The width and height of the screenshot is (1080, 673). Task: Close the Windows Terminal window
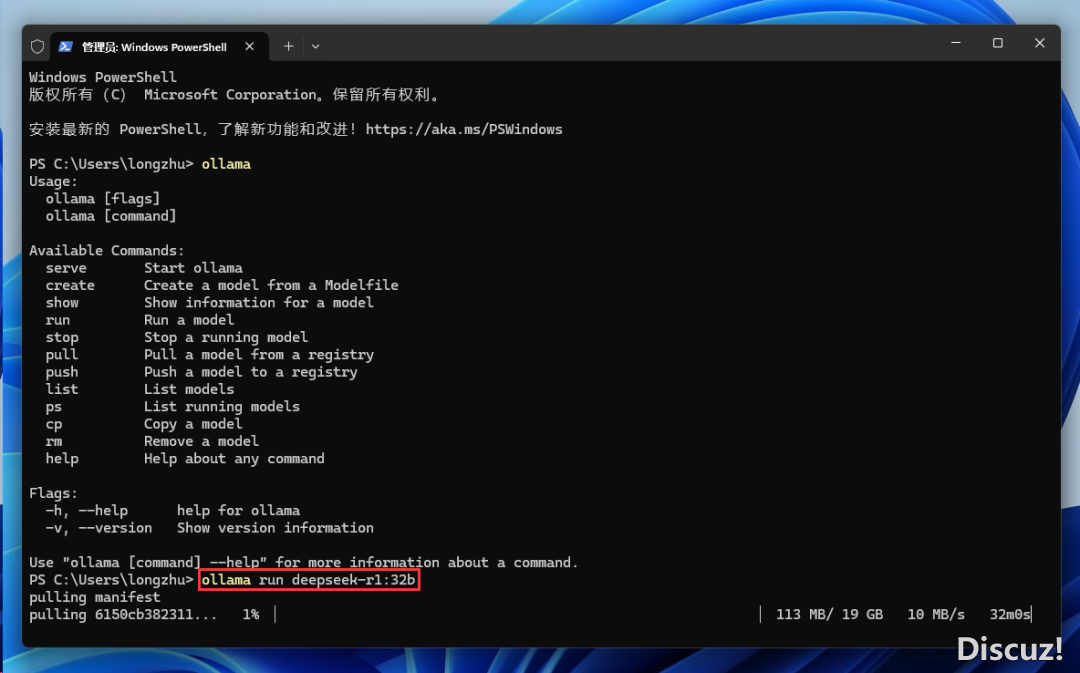(x=1040, y=43)
